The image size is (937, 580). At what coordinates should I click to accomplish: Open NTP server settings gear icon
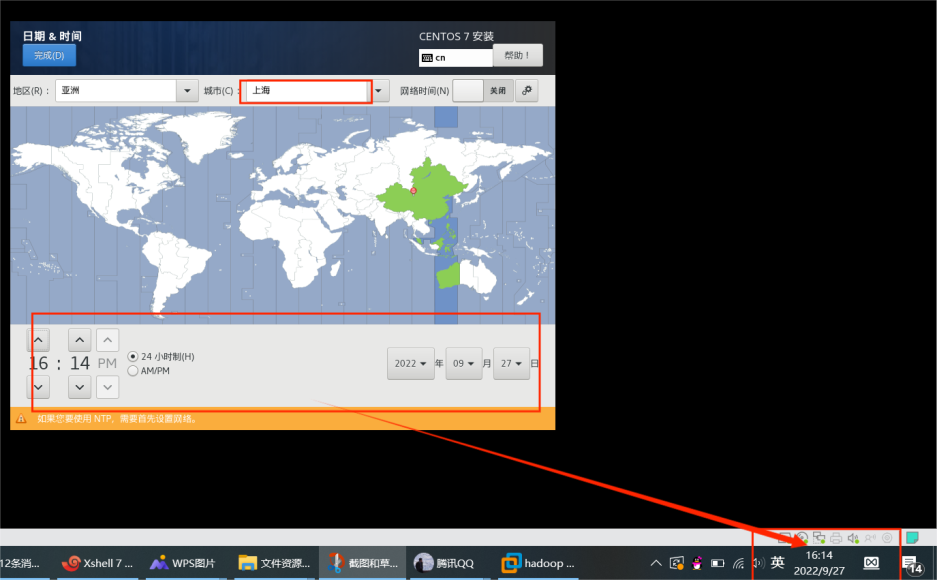coord(526,91)
